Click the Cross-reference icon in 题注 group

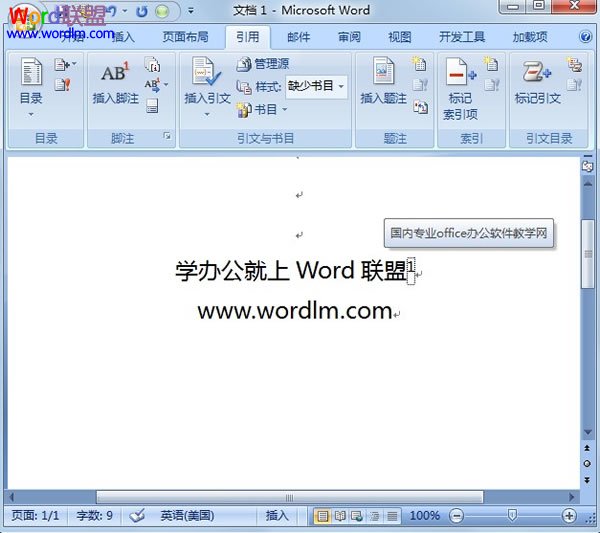420,107
